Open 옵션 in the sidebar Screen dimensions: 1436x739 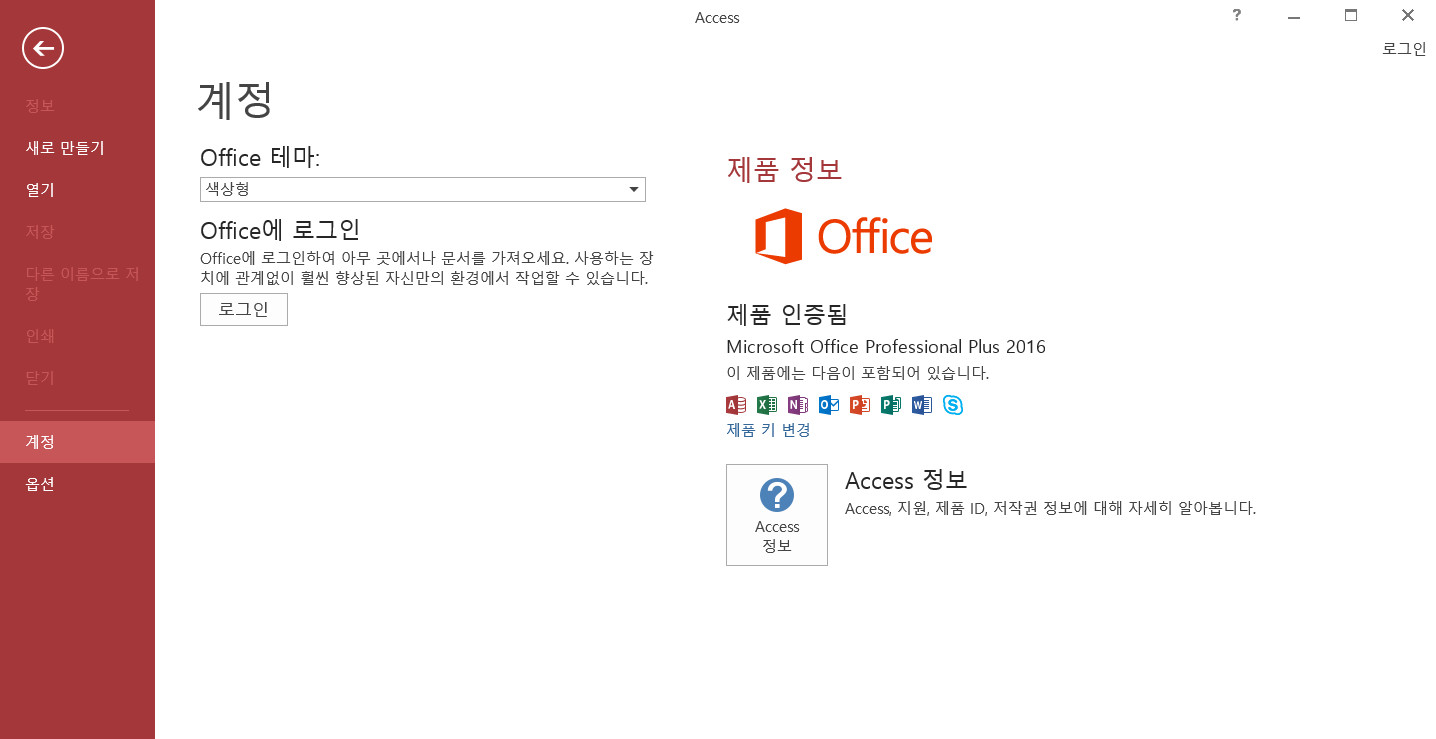[x=77, y=484]
